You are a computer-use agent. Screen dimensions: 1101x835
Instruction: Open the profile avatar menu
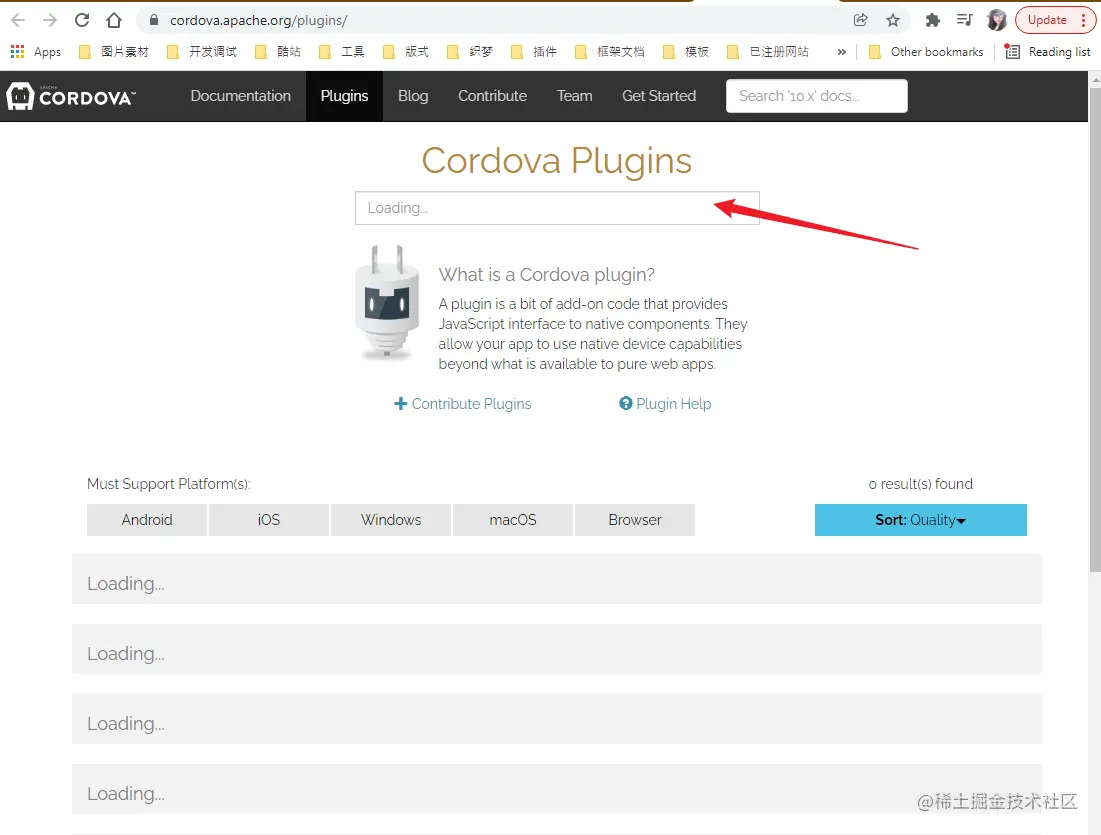(996, 20)
